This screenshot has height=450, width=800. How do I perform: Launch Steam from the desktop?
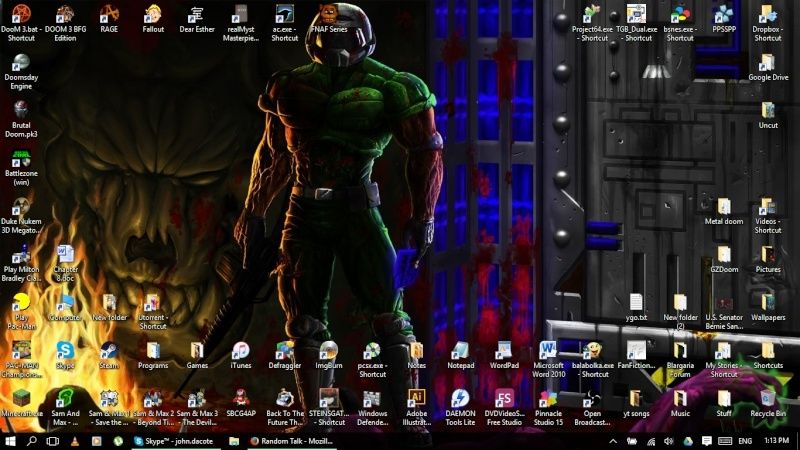[x=109, y=351]
